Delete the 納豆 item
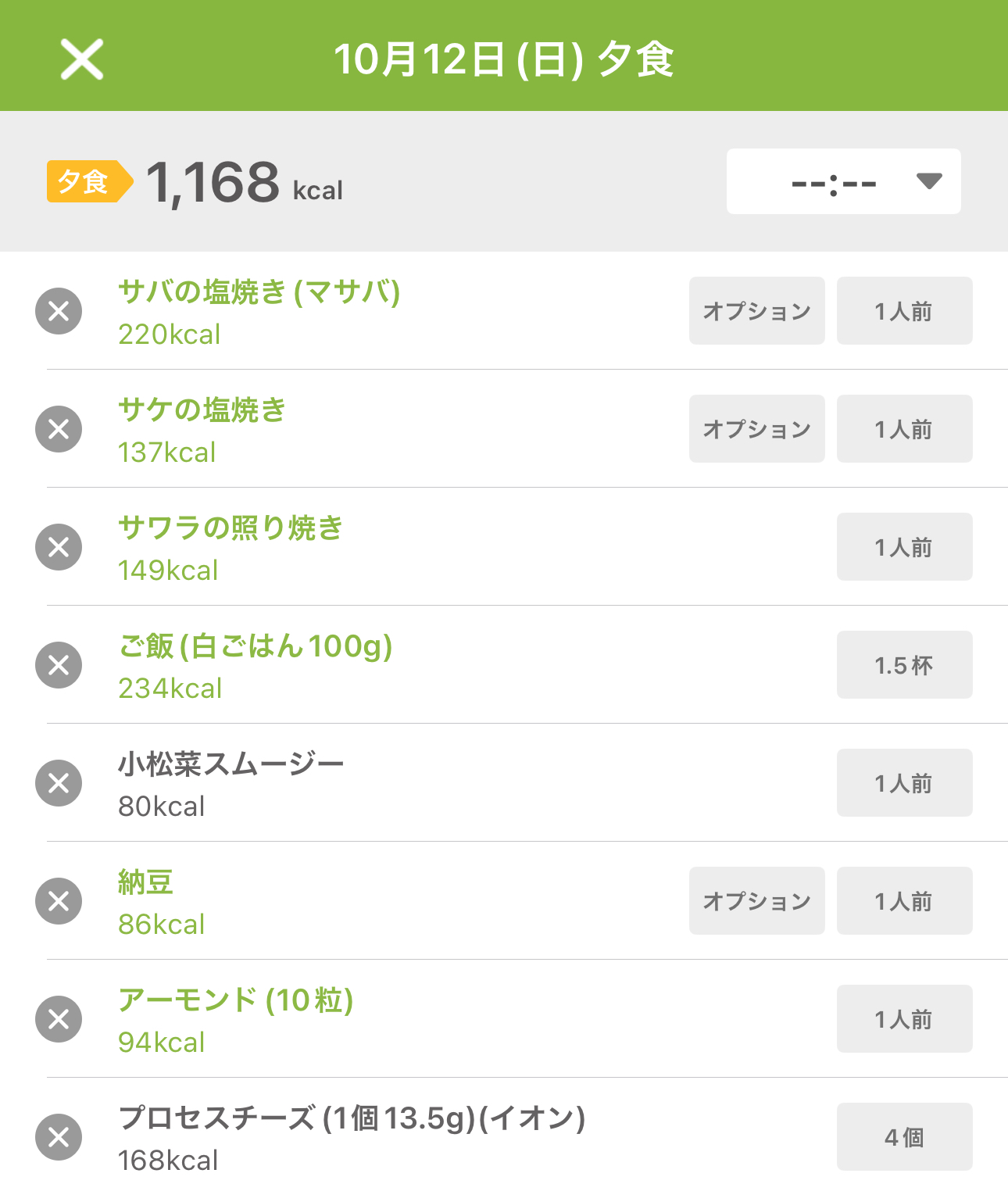The width and height of the screenshot is (1008, 1184). click(59, 901)
